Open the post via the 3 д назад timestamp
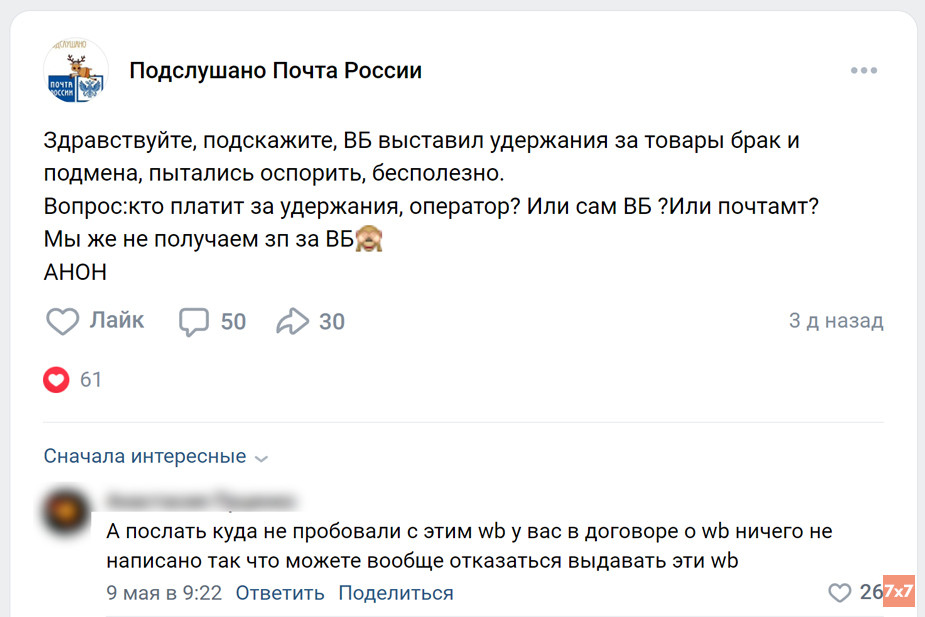The image size is (925, 617). pos(836,321)
